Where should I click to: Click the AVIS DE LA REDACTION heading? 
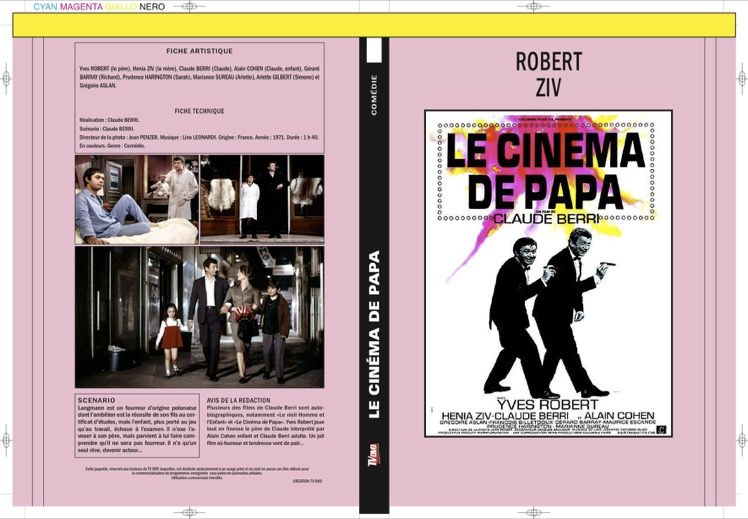coord(239,401)
